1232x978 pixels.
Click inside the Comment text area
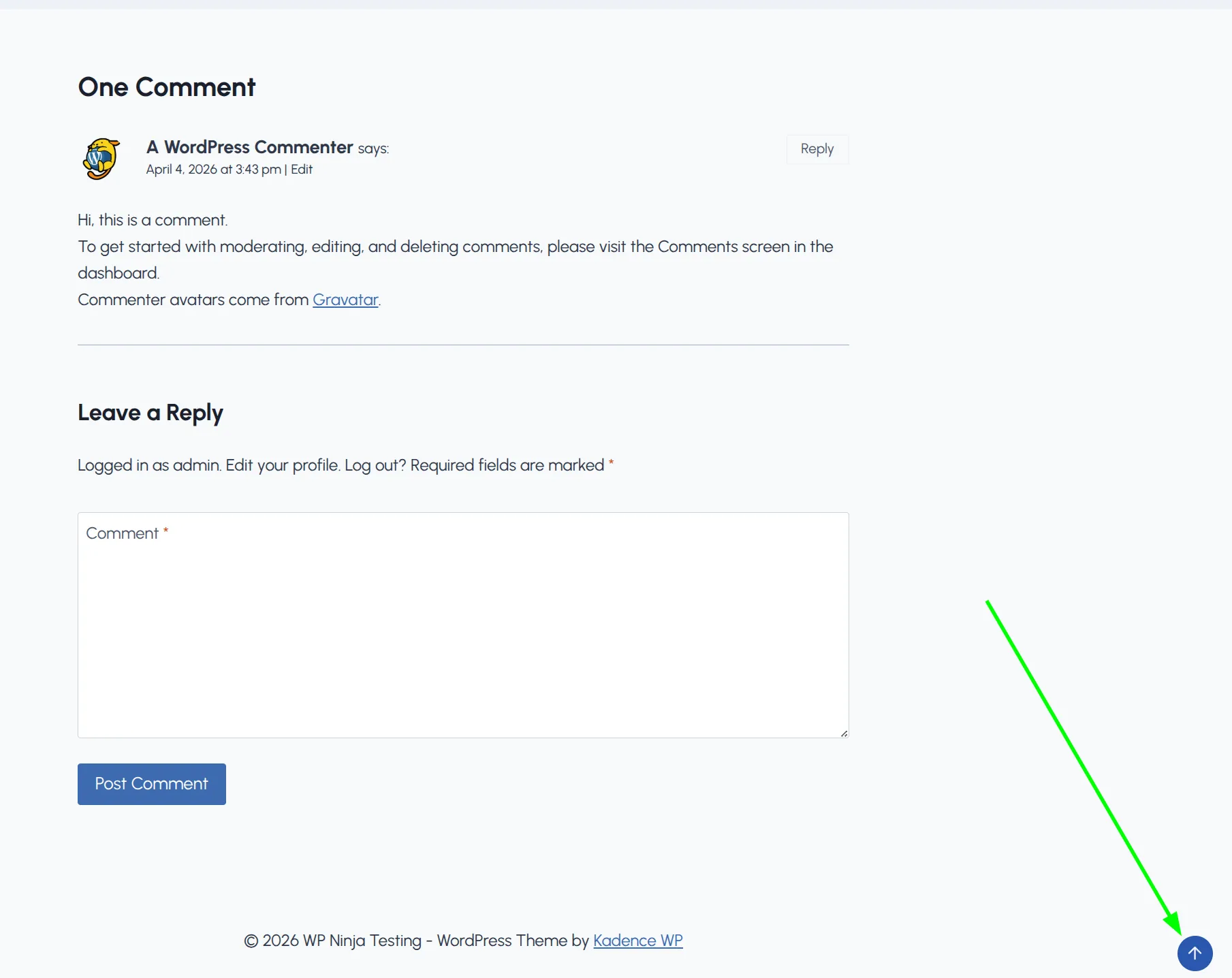pos(463,627)
